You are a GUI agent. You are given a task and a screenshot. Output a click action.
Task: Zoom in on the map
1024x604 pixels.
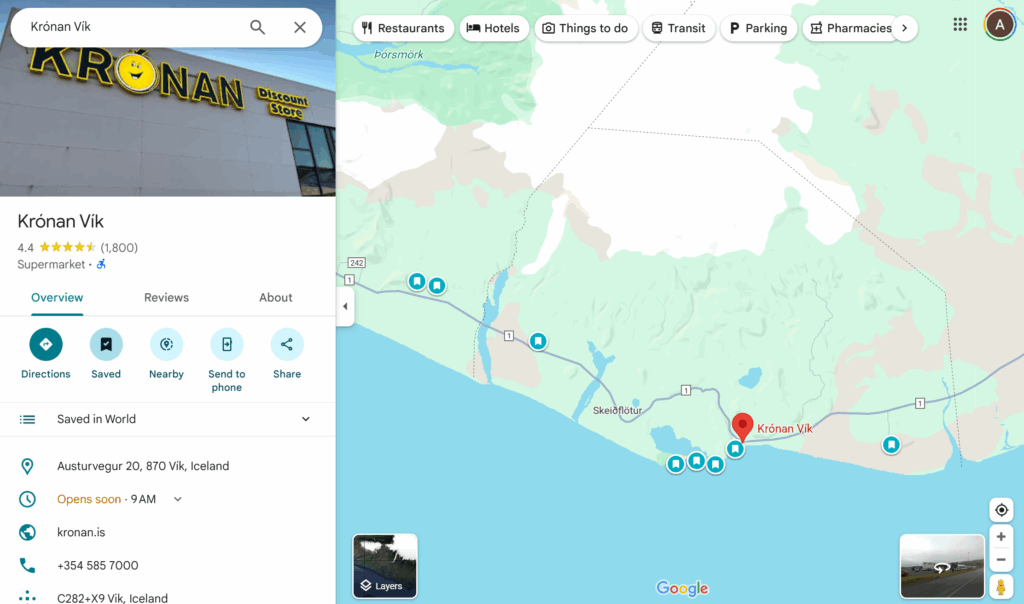pos(1001,537)
